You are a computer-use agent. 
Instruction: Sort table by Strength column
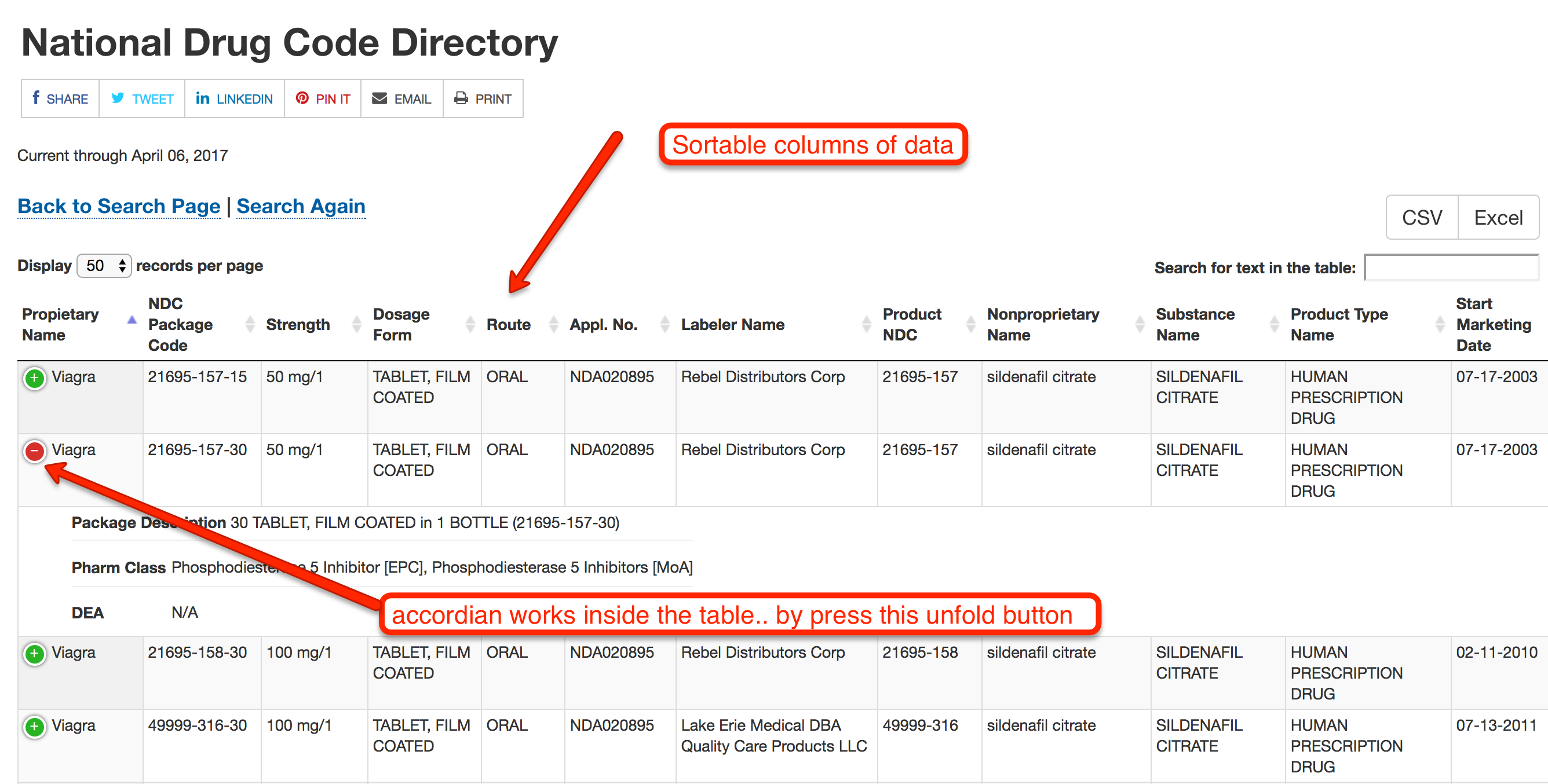click(x=313, y=324)
